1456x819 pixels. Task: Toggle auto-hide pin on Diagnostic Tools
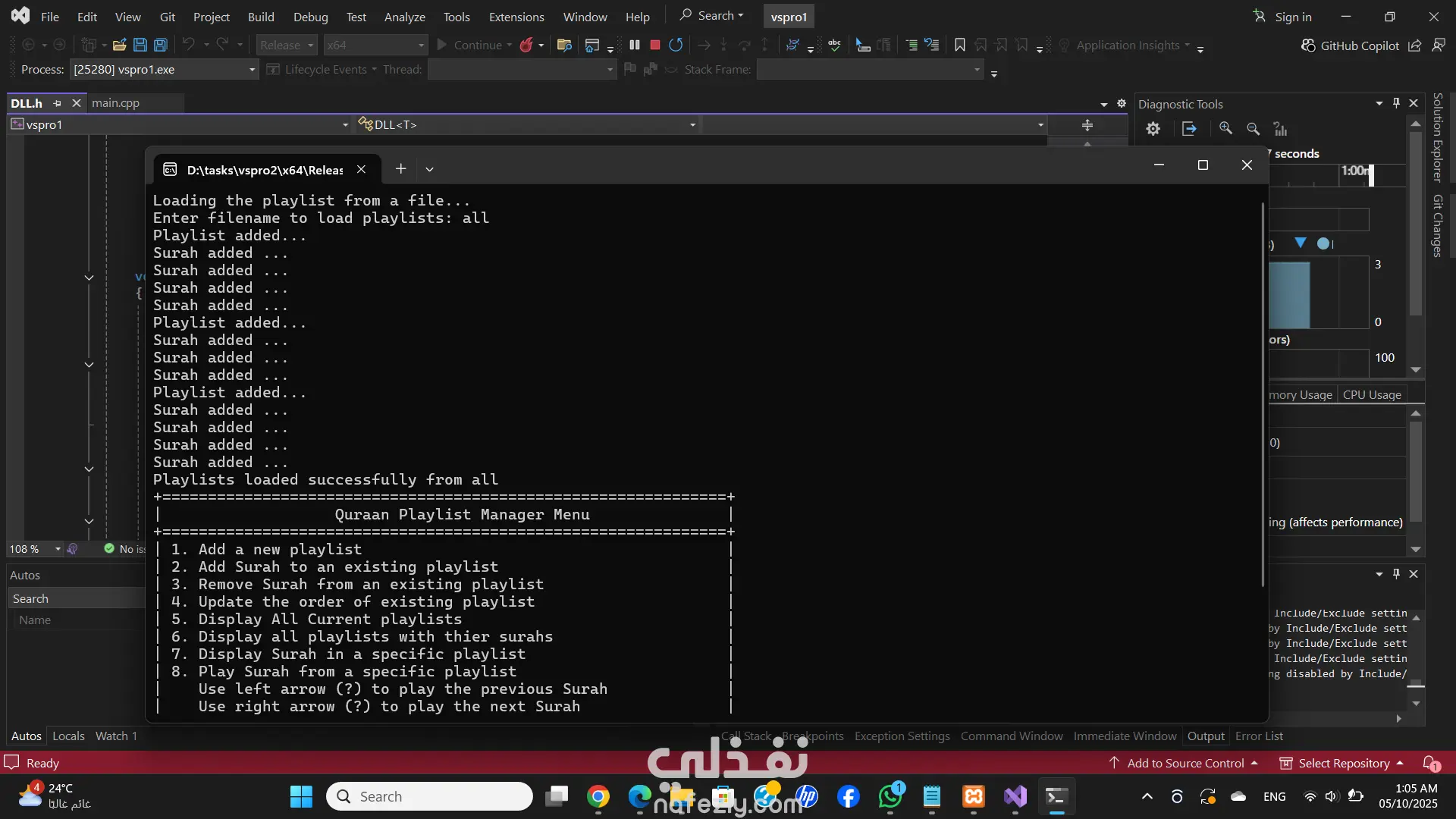coord(1396,103)
